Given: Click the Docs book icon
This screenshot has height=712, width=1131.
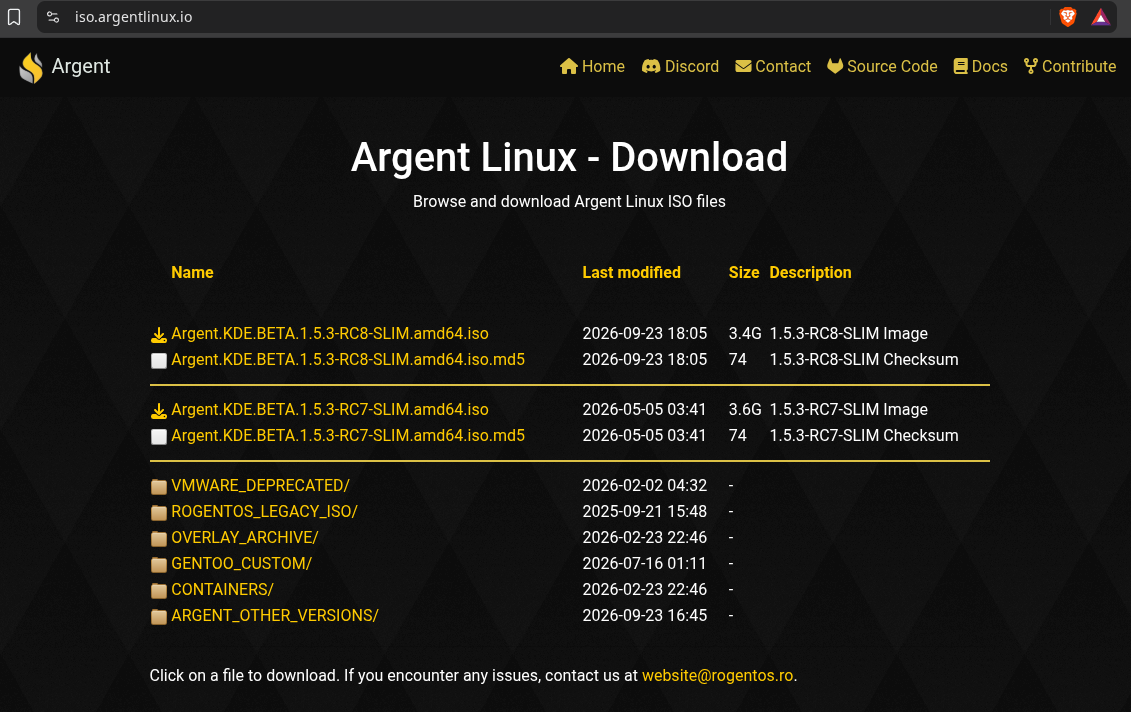Looking at the screenshot, I should (x=960, y=66).
